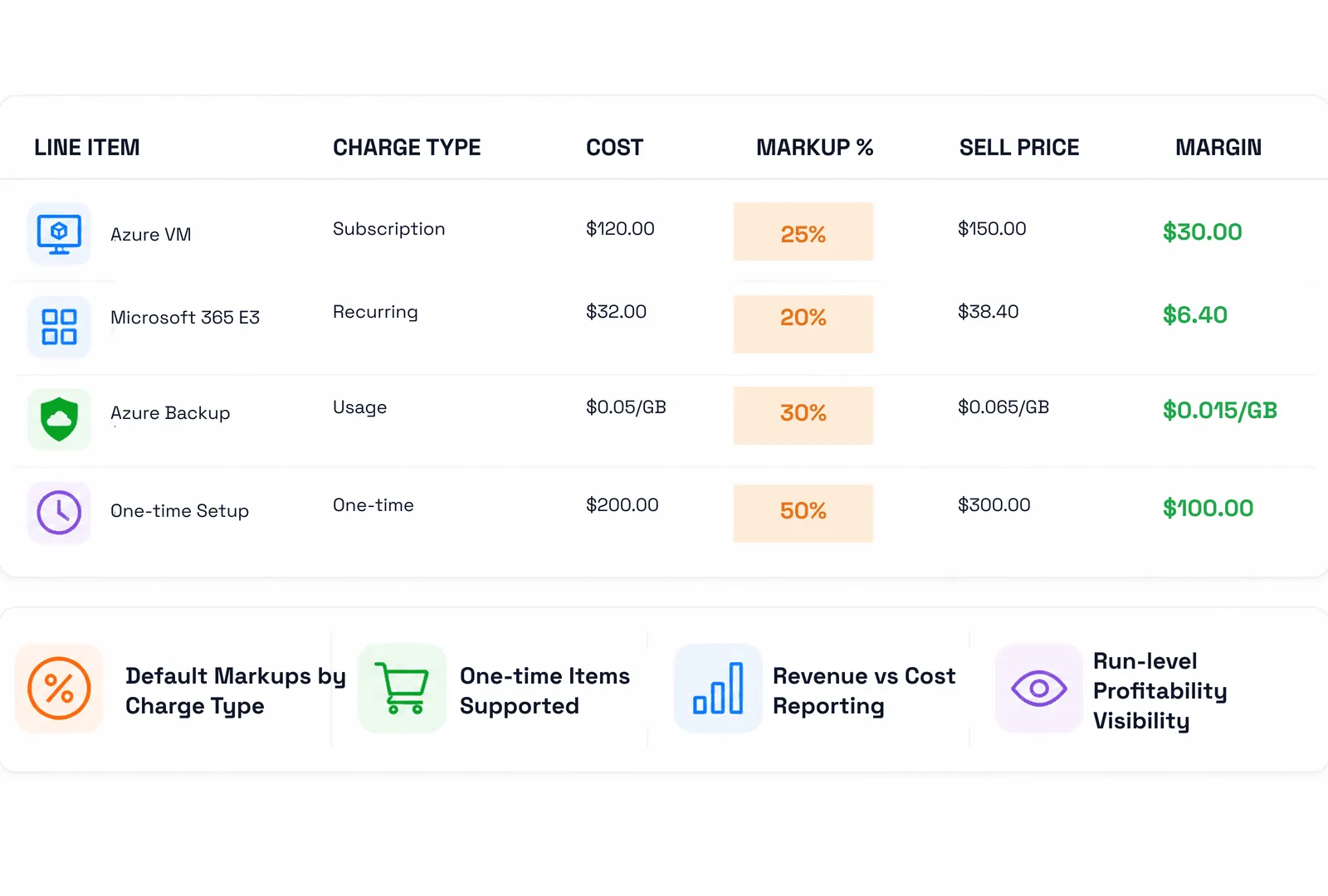Click the orange percent icon for Default Markups
The width and height of the screenshot is (1328, 896).
pos(59,689)
